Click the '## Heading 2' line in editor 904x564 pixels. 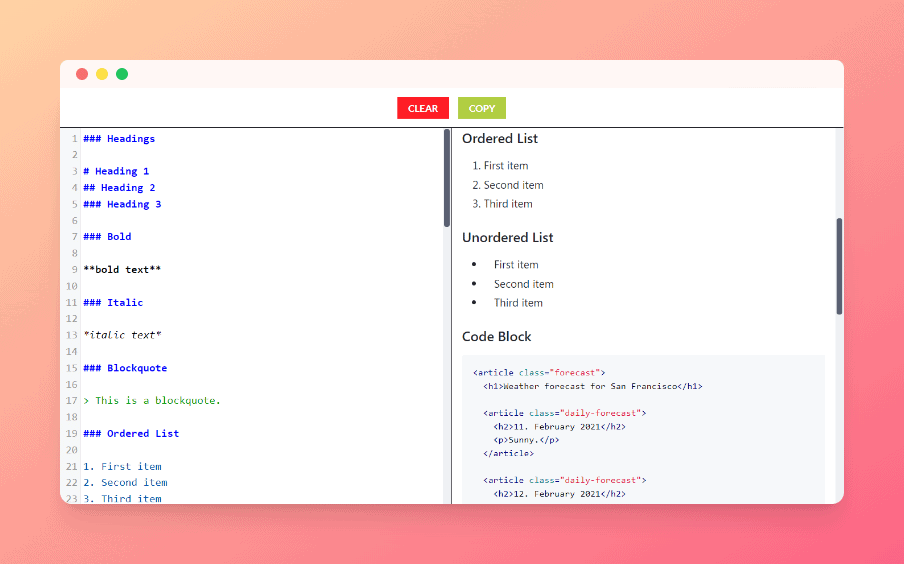[119, 188]
